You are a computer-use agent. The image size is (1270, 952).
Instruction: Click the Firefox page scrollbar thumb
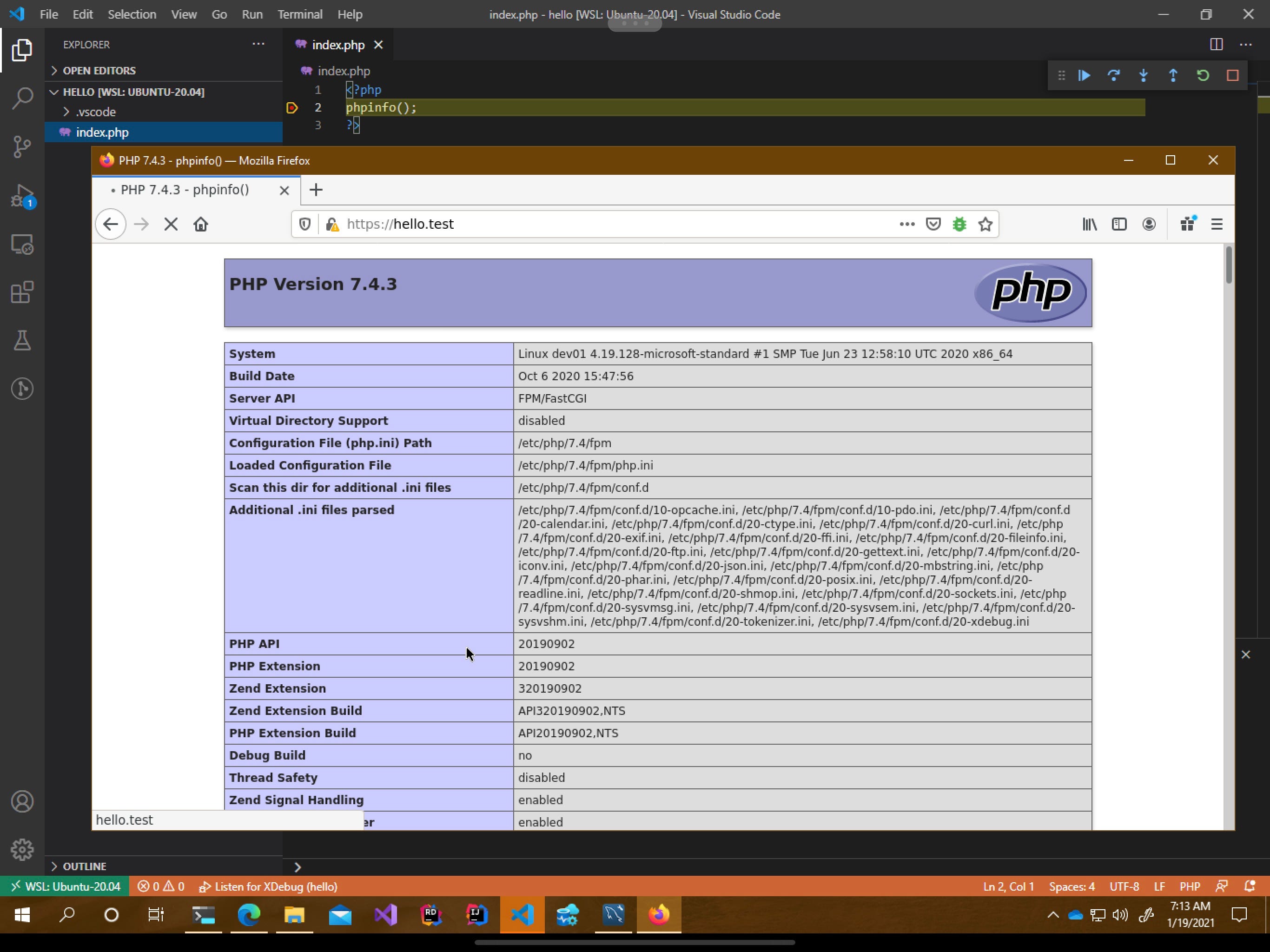click(1229, 264)
